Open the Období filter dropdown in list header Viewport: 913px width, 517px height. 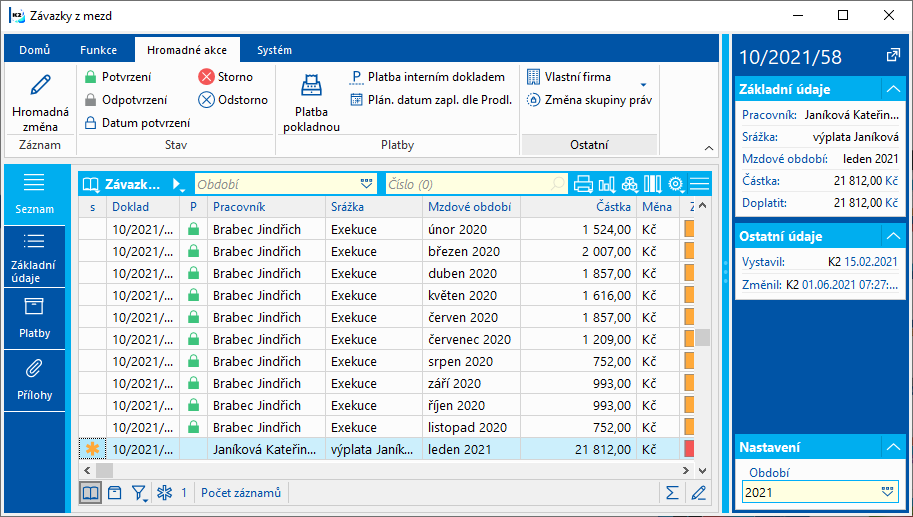pyautogui.click(x=366, y=185)
